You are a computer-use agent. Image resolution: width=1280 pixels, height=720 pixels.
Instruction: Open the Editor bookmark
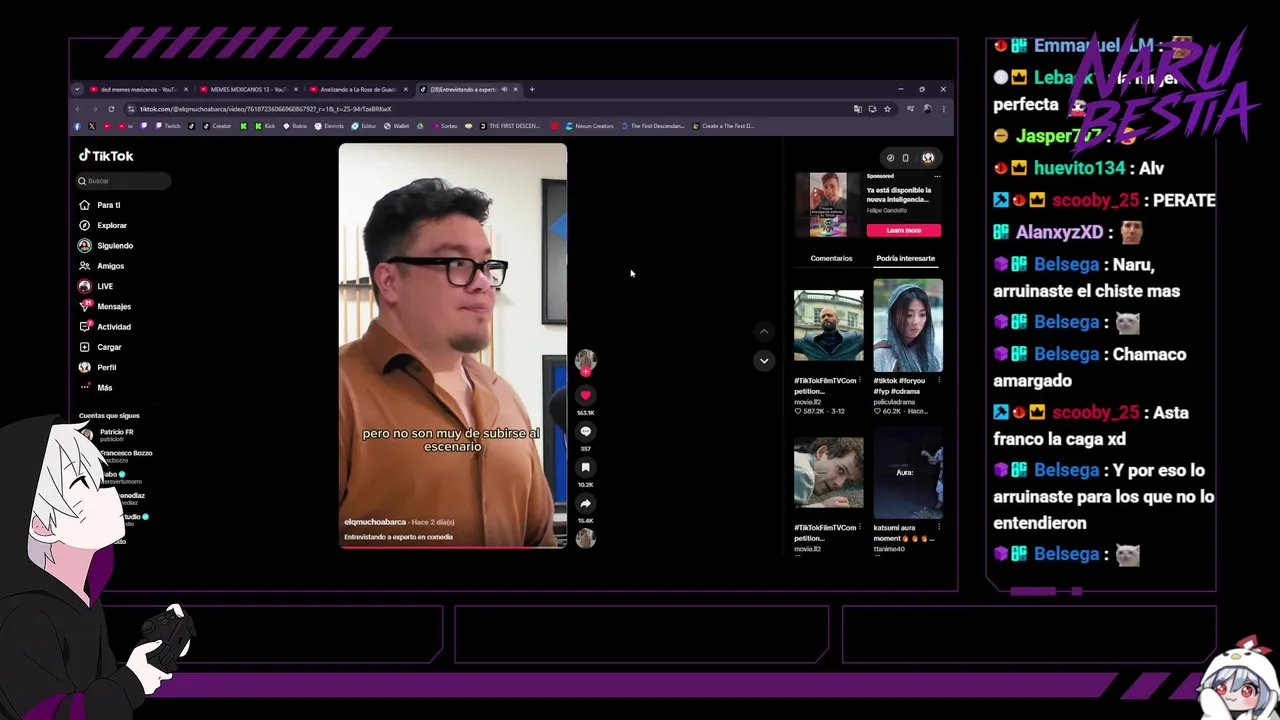point(363,126)
